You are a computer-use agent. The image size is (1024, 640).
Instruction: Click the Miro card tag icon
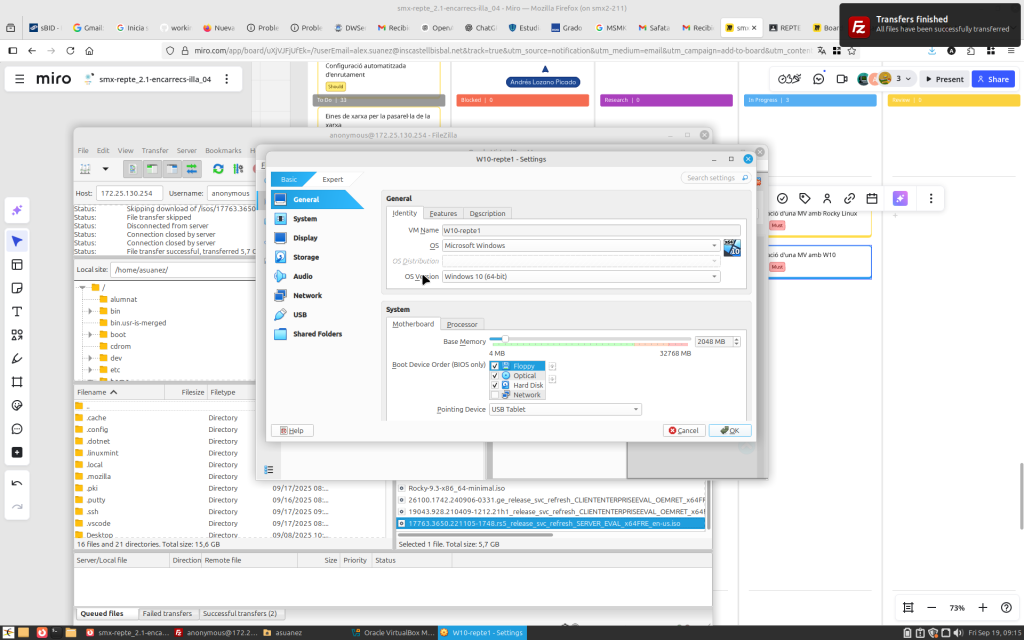click(805, 198)
